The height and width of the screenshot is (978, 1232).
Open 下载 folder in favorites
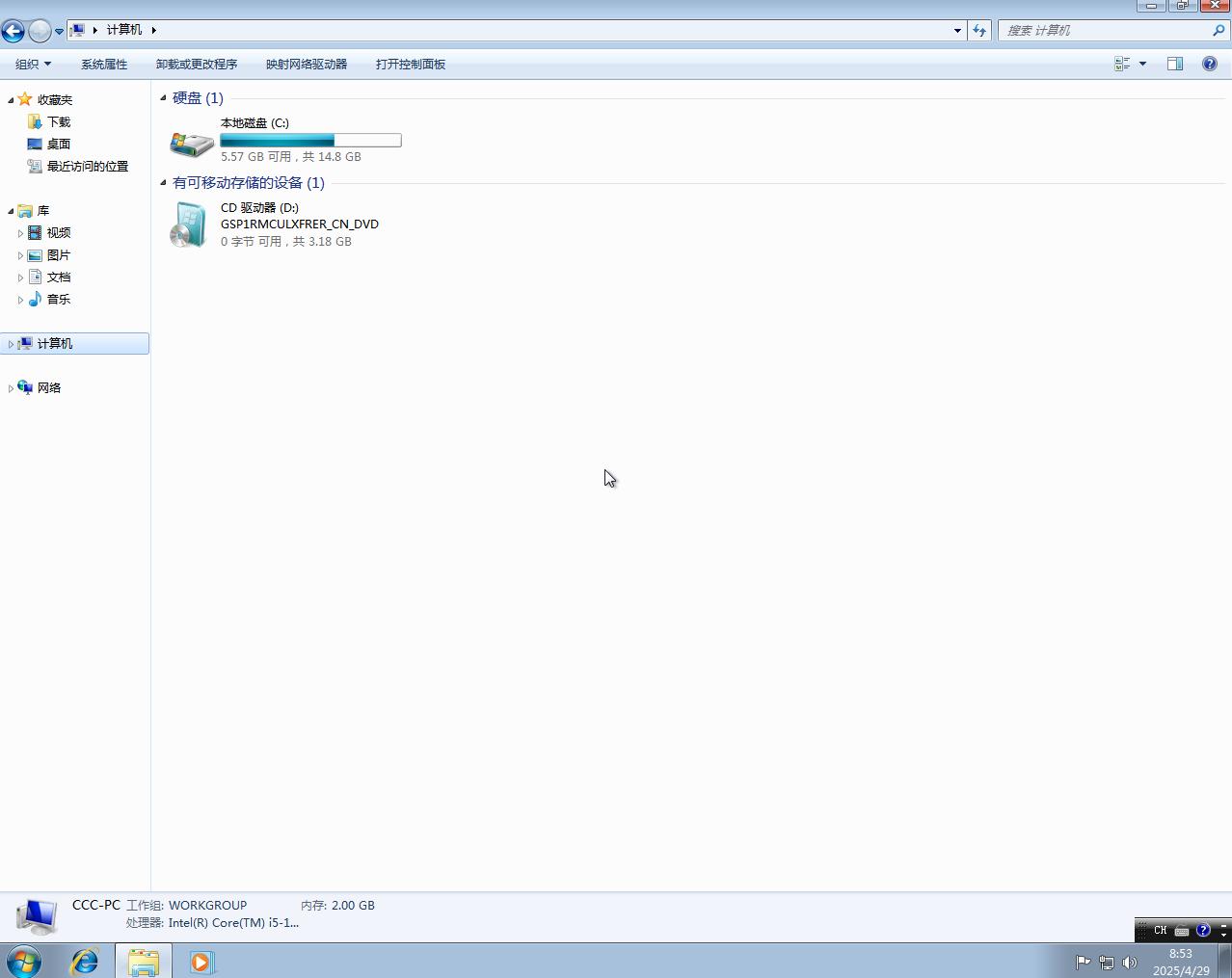tap(59, 122)
